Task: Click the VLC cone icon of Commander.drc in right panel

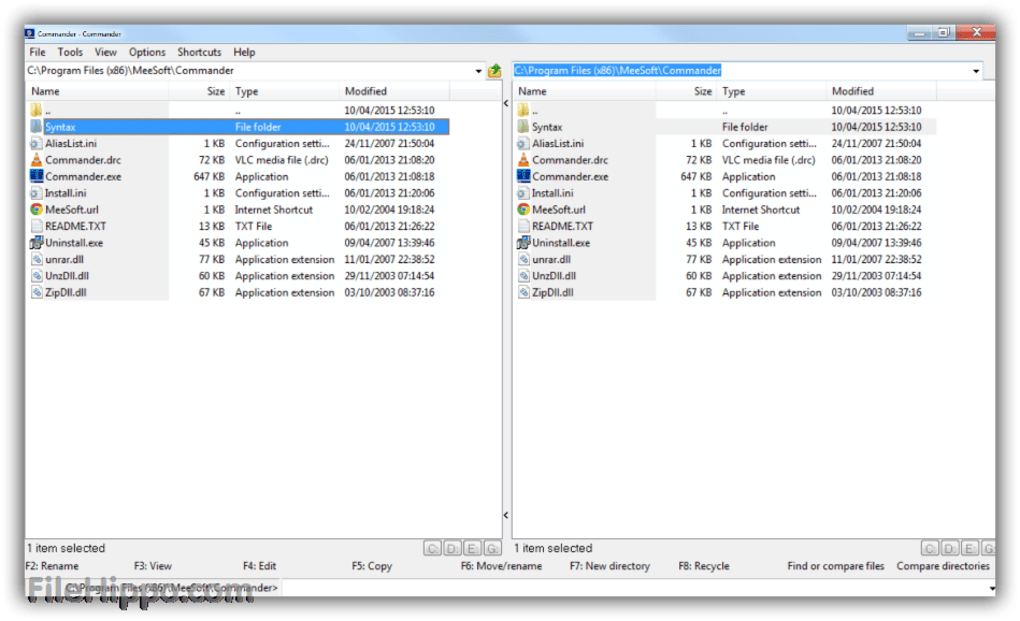Action: (x=524, y=160)
